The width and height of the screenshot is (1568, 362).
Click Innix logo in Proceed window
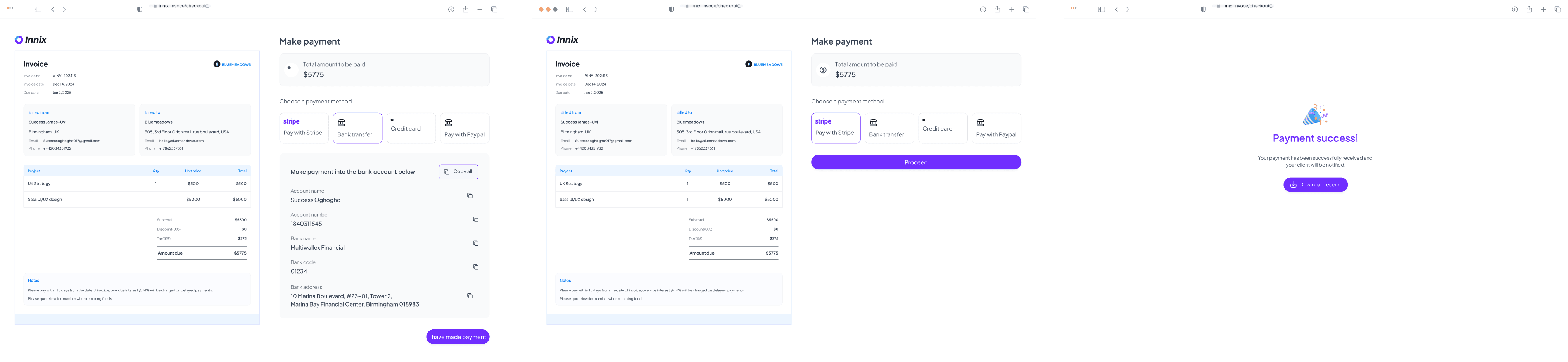[563, 40]
